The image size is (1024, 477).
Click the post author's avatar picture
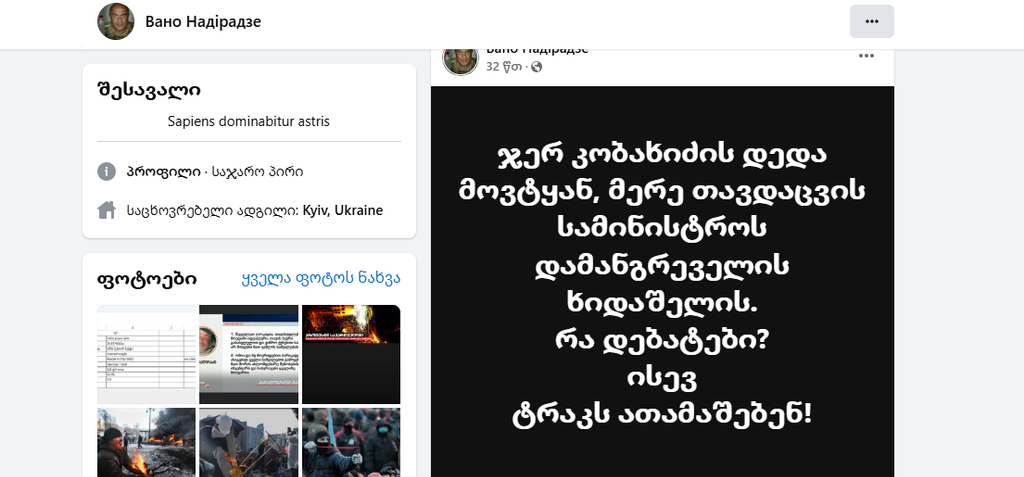click(460, 61)
